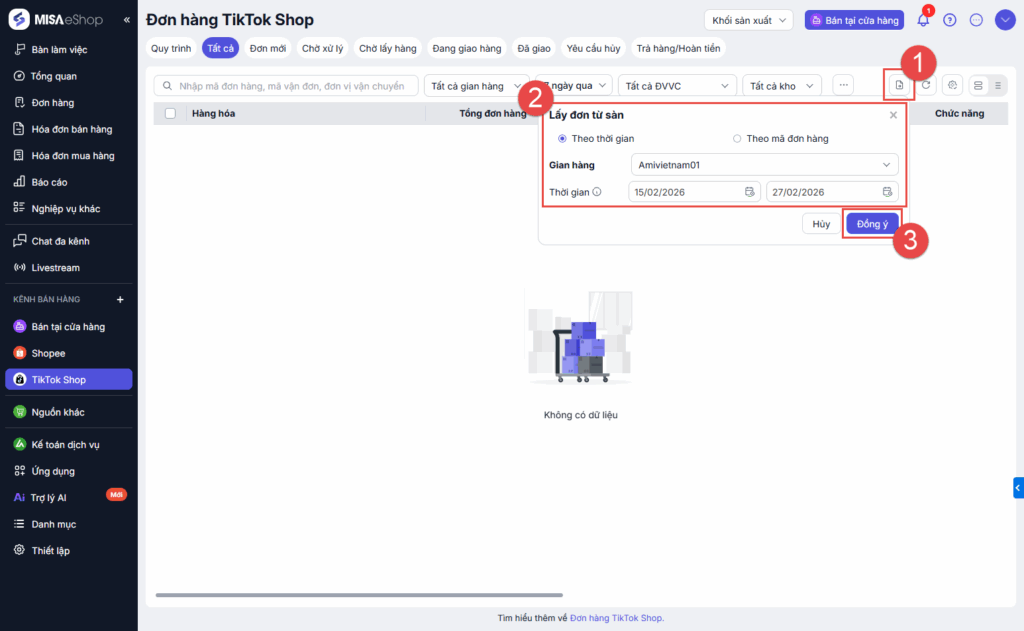Switch to Chờ lấy hàng tab
The image size is (1024, 631).
(388, 48)
